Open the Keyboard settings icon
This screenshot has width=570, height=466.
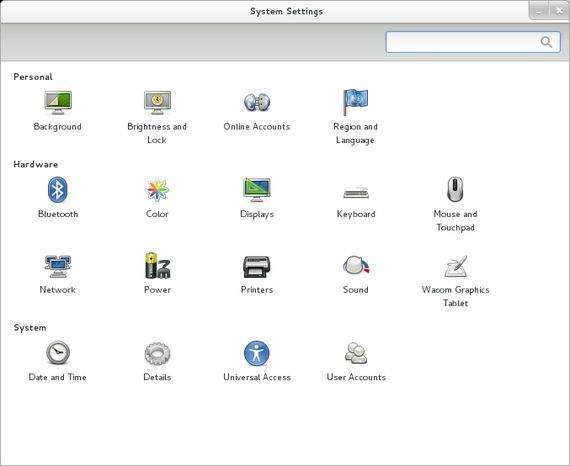(x=356, y=192)
